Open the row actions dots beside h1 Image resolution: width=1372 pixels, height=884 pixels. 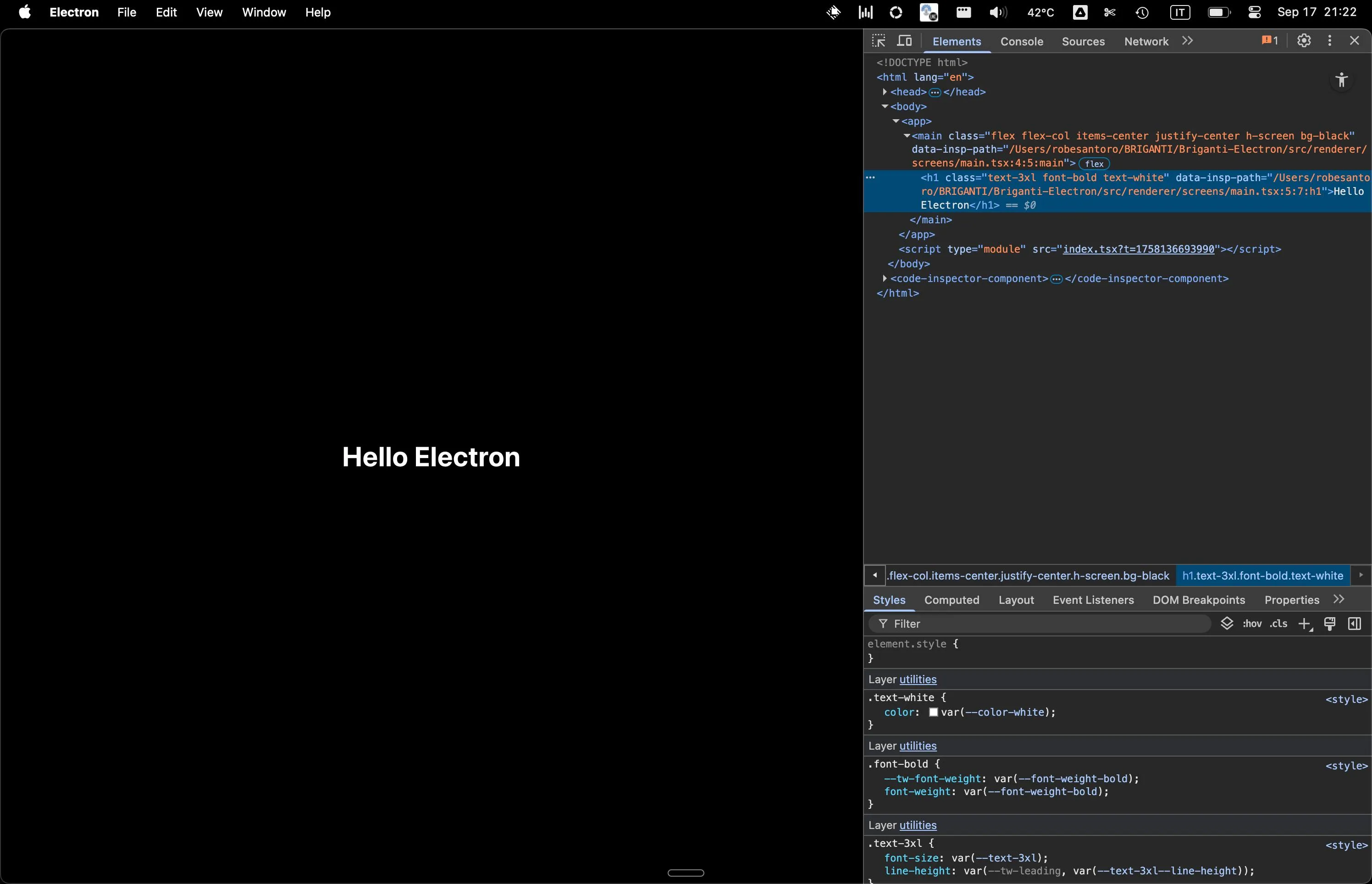[x=870, y=177]
